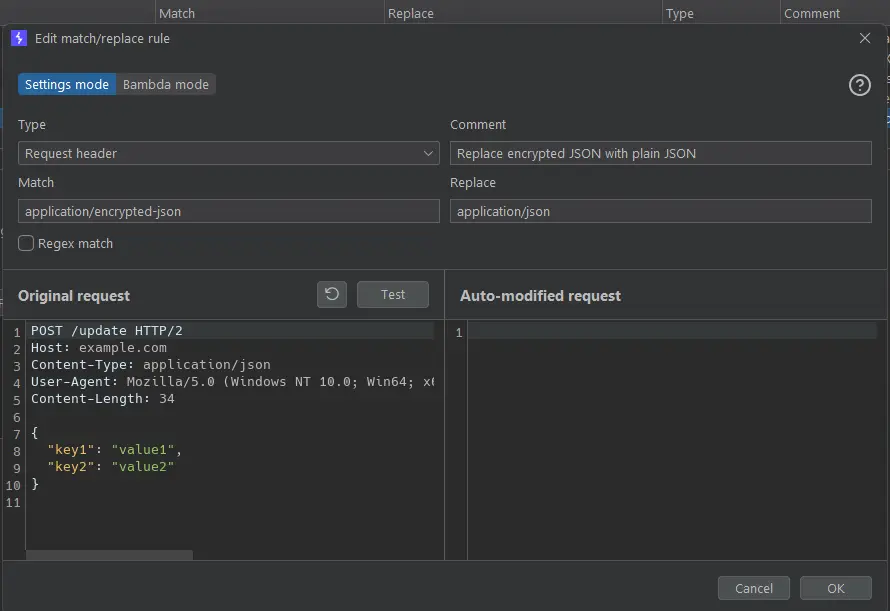Click the Cancel button
This screenshot has width=890, height=611.
754,588
